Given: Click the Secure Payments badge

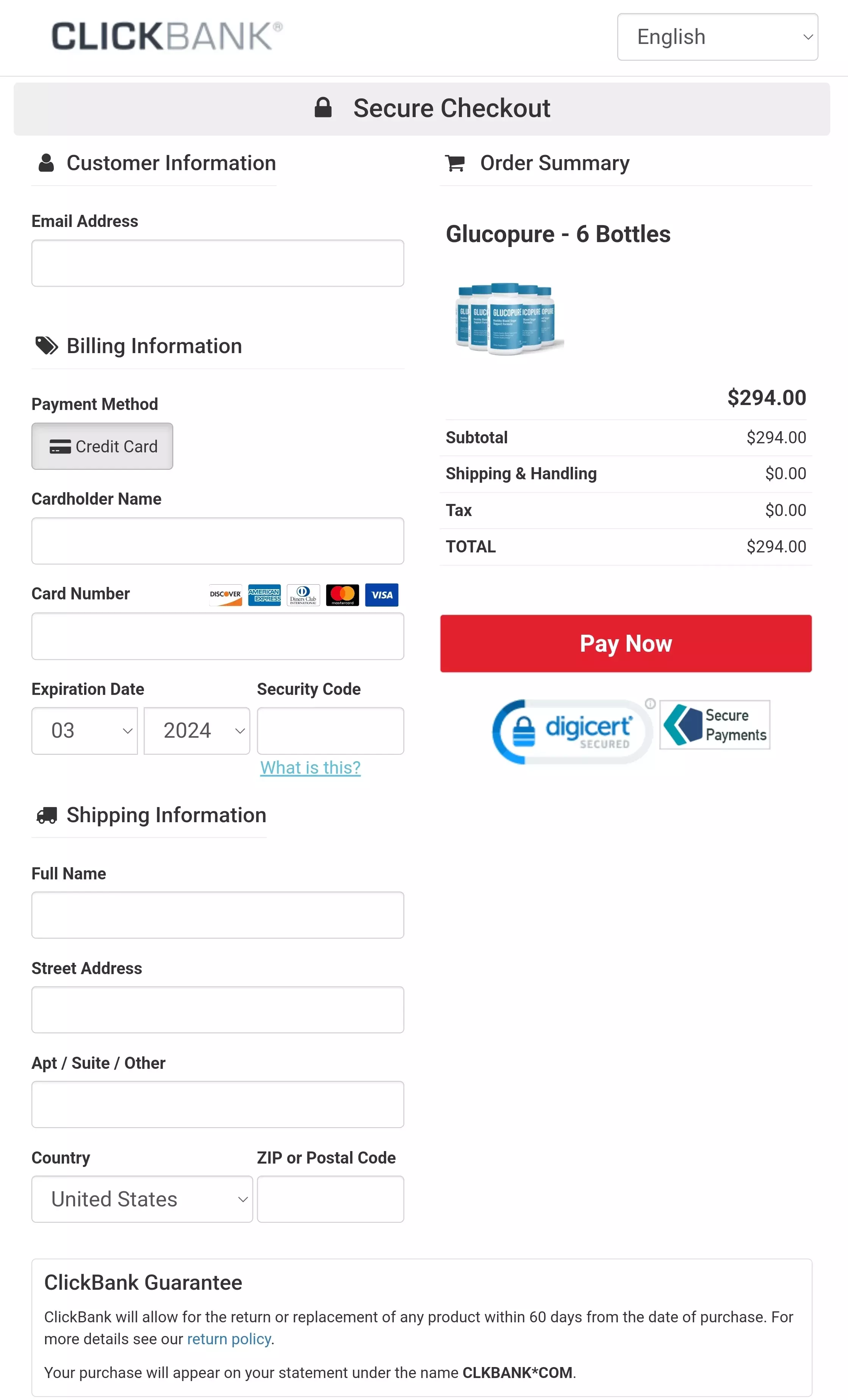Looking at the screenshot, I should tap(715, 724).
